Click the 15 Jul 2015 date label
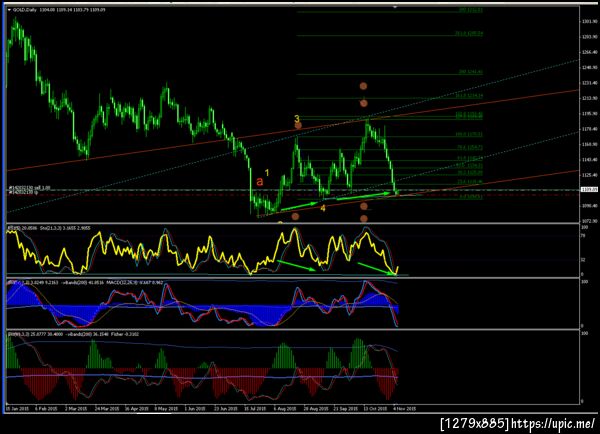Screen dimensions: 600x434 tap(255, 408)
